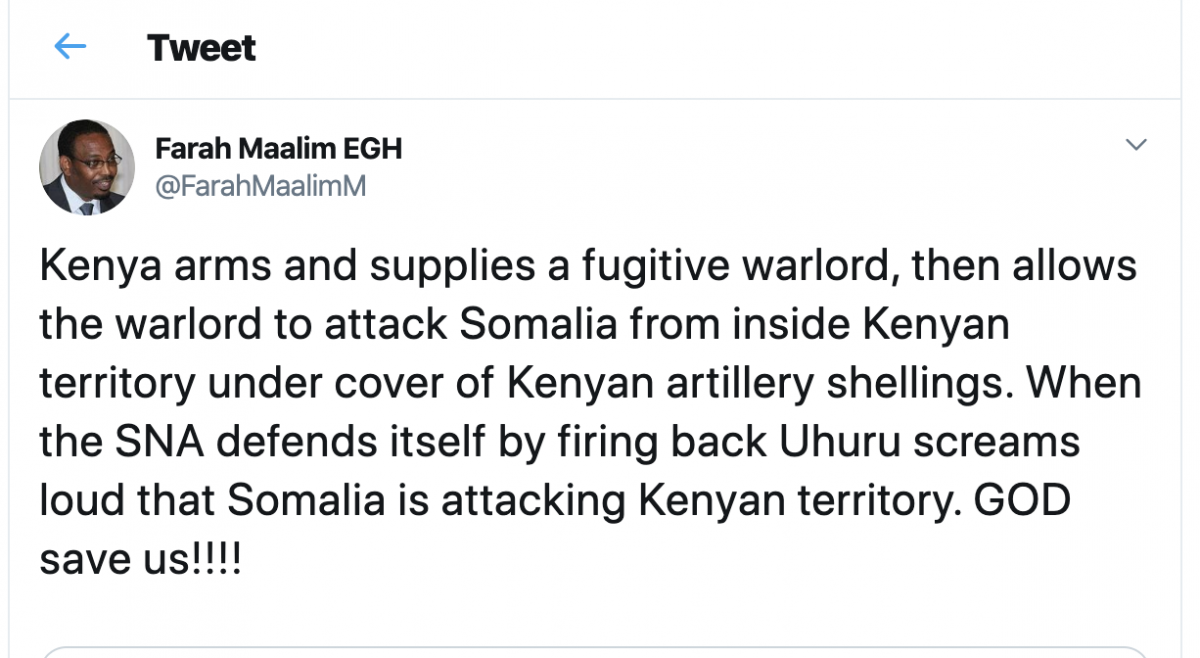Screen dimensions: 1200x658
Task: Click the tweet line starting "Kenya arms"
Action: [x=588, y=267]
